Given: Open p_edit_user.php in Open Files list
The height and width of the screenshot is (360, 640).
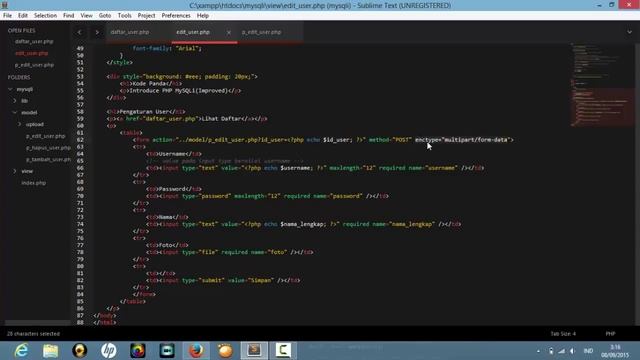Looking at the screenshot, I should click(x=34, y=65).
